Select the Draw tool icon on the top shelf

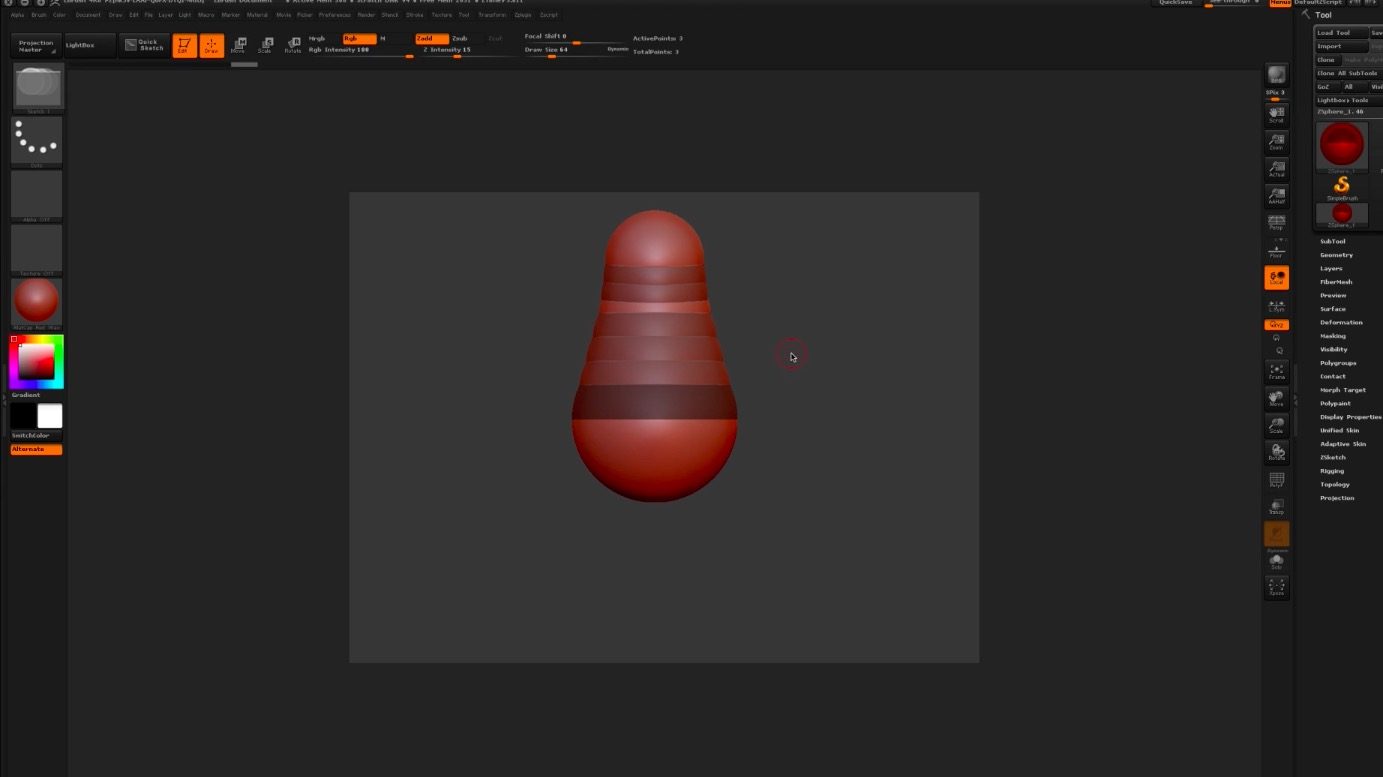[211, 45]
